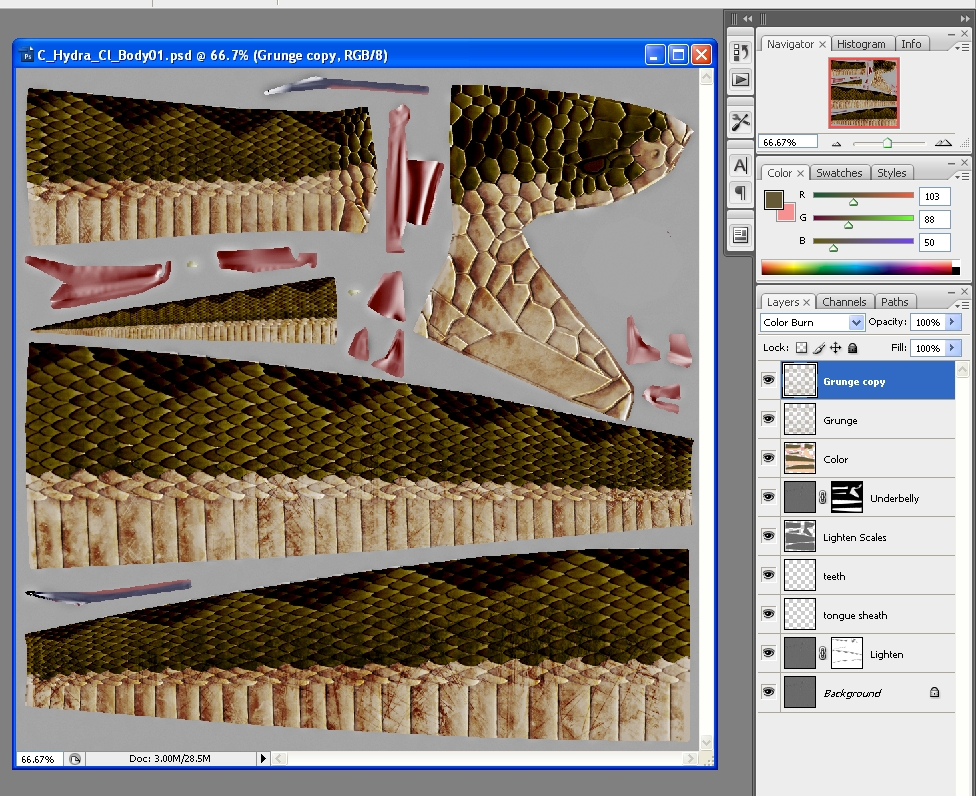Screen dimensions: 976x796
Task: Open the Fill value slider arrow
Action: (950, 348)
